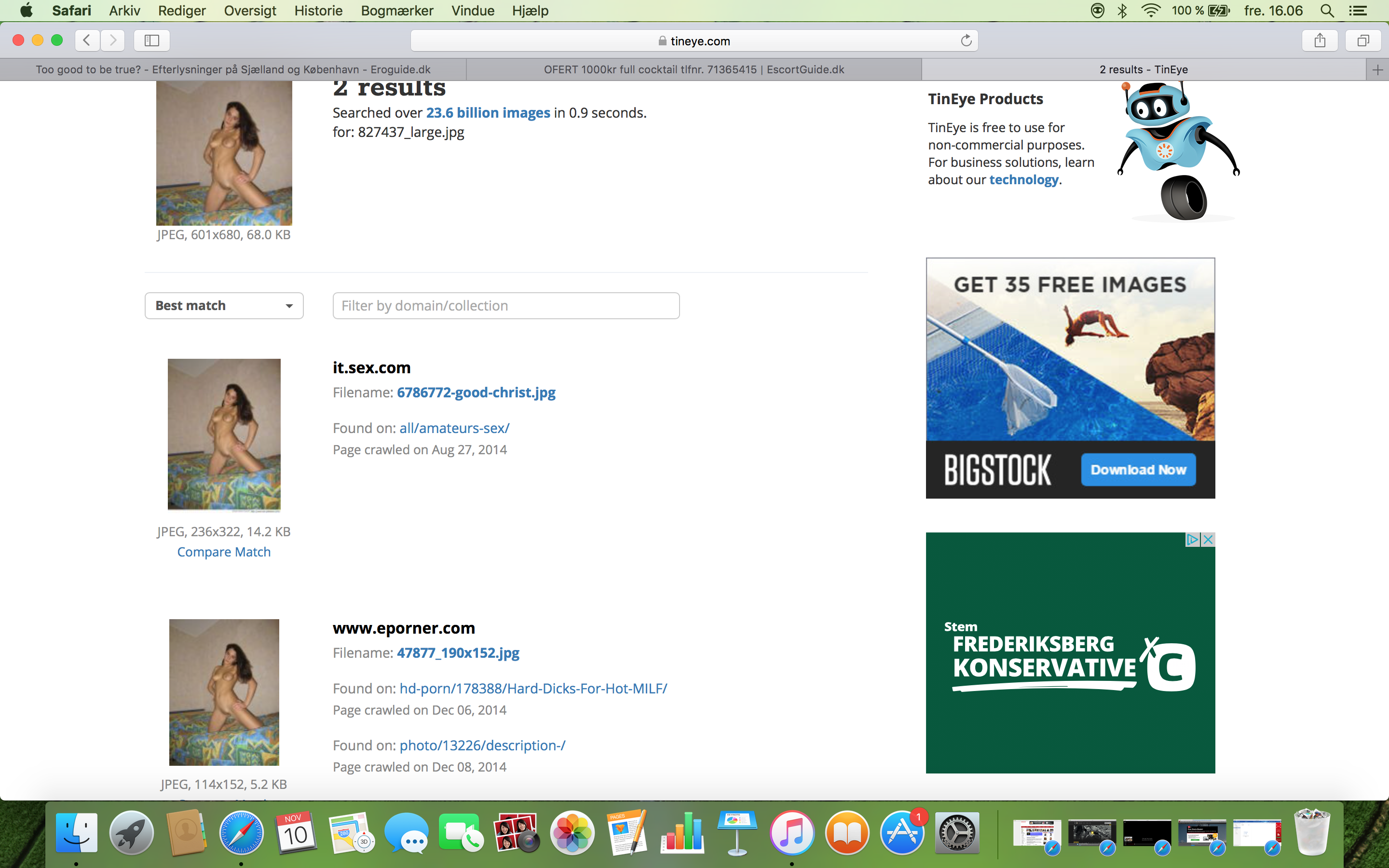Open the Compare Match link
The image size is (1389, 868).
[x=224, y=552]
